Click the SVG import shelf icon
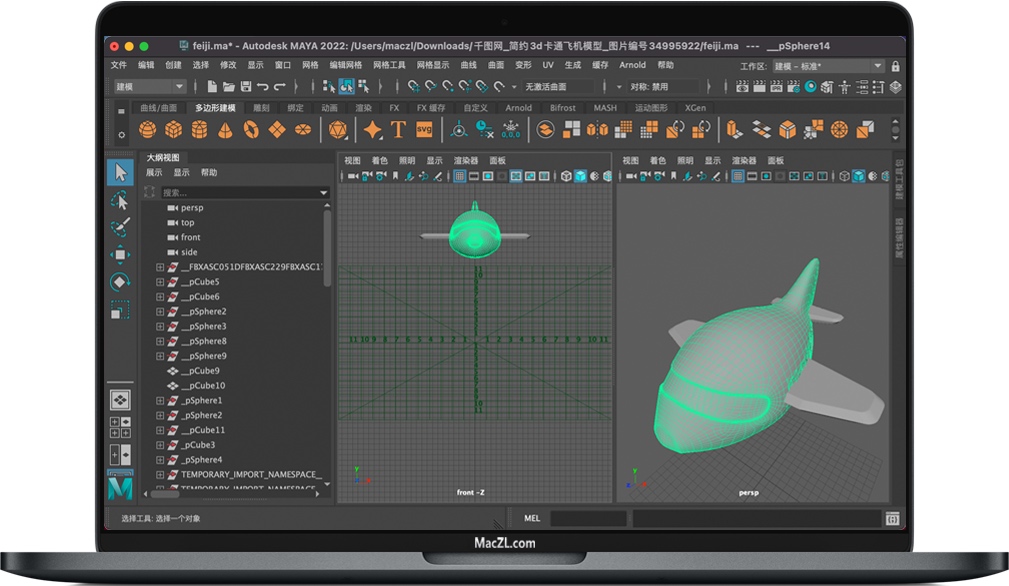 (x=424, y=130)
